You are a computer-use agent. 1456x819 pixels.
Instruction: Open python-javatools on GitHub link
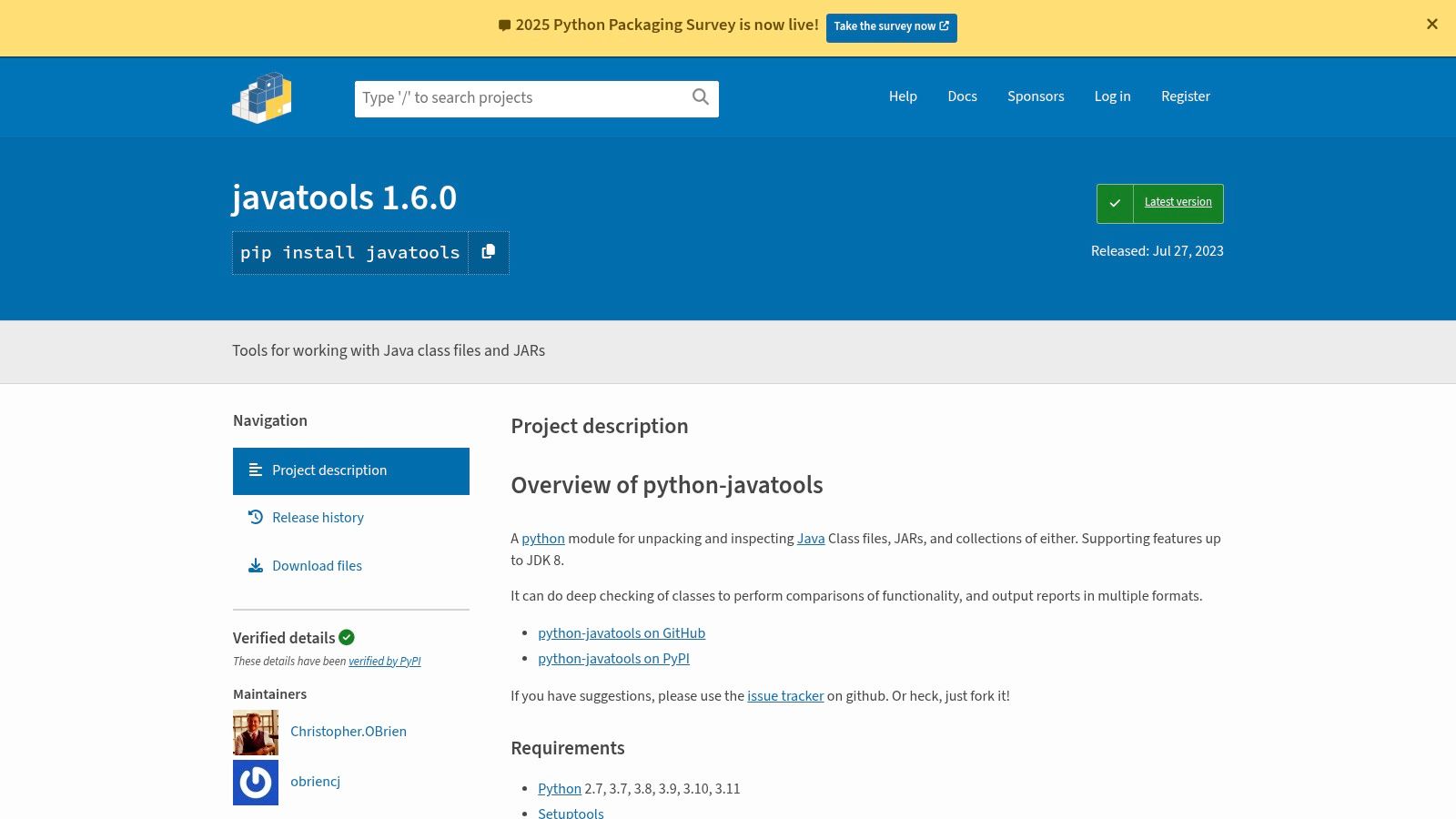(622, 633)
